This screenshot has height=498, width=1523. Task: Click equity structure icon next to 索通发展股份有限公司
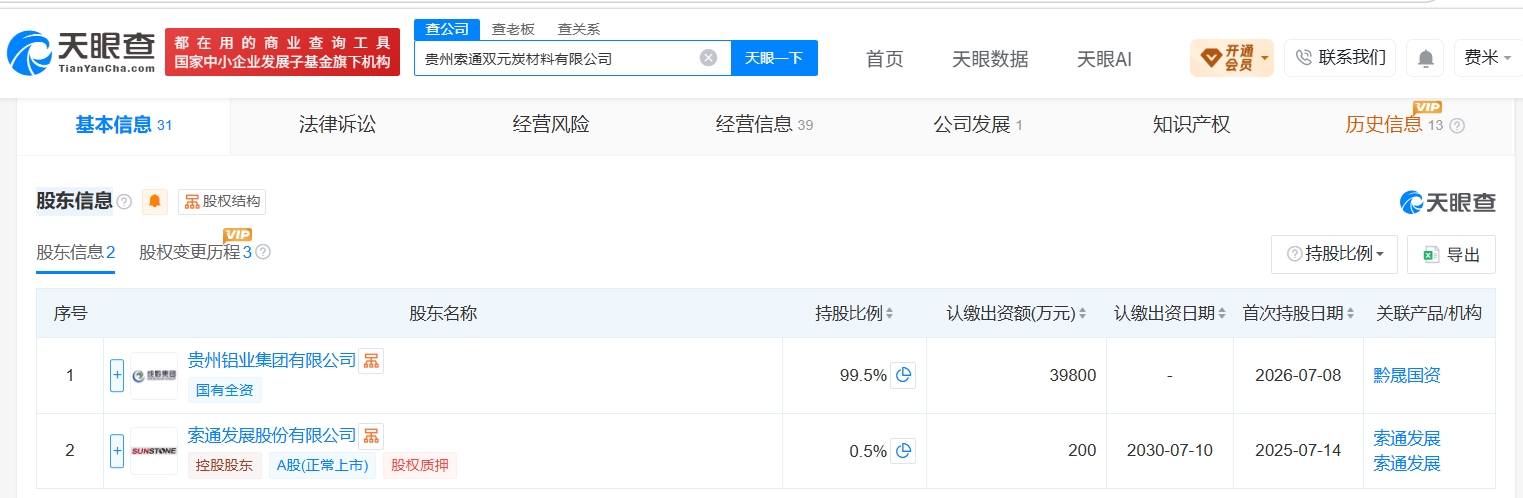tap(371, 436)
